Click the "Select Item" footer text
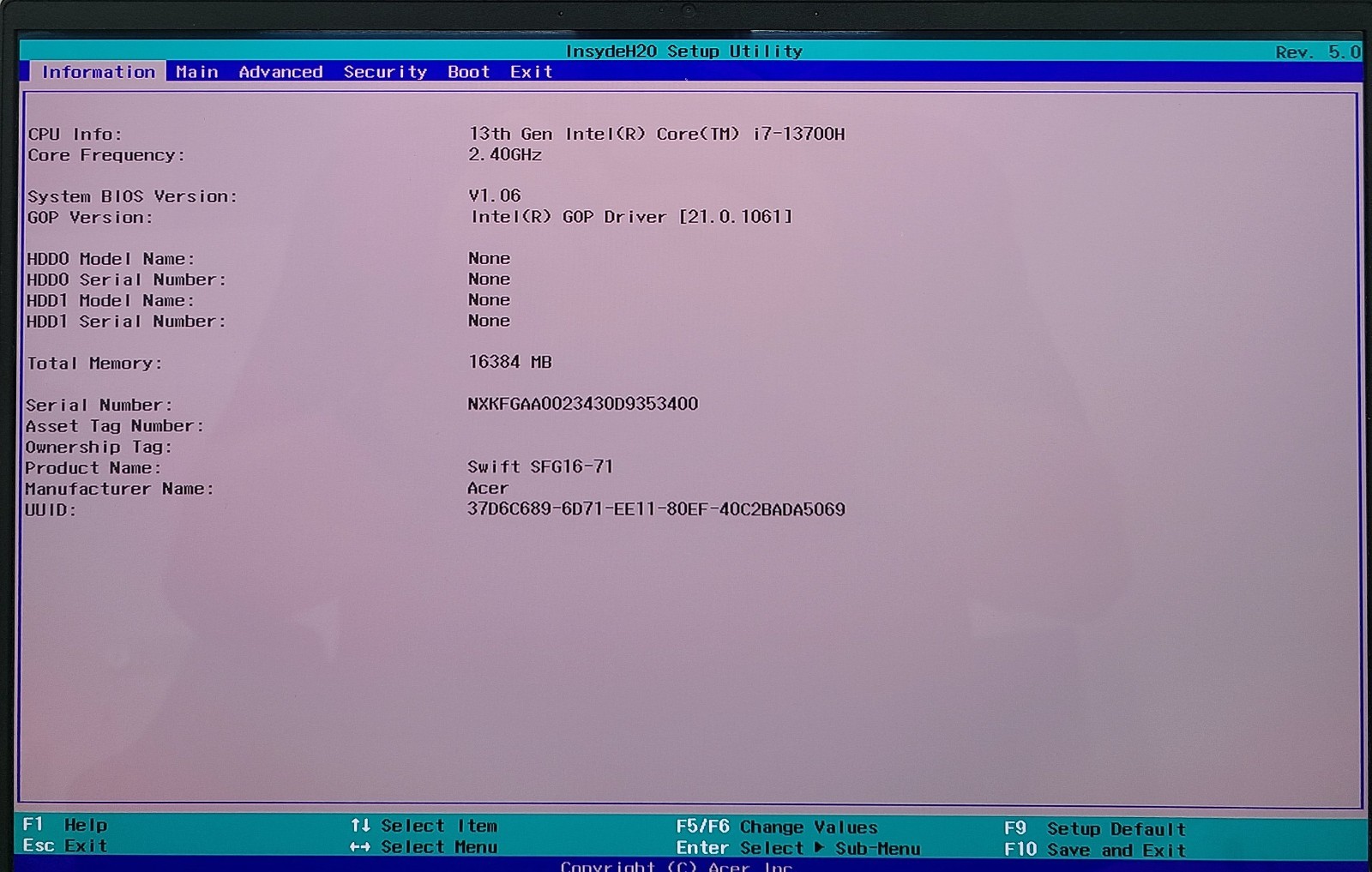 pos(439,826)
